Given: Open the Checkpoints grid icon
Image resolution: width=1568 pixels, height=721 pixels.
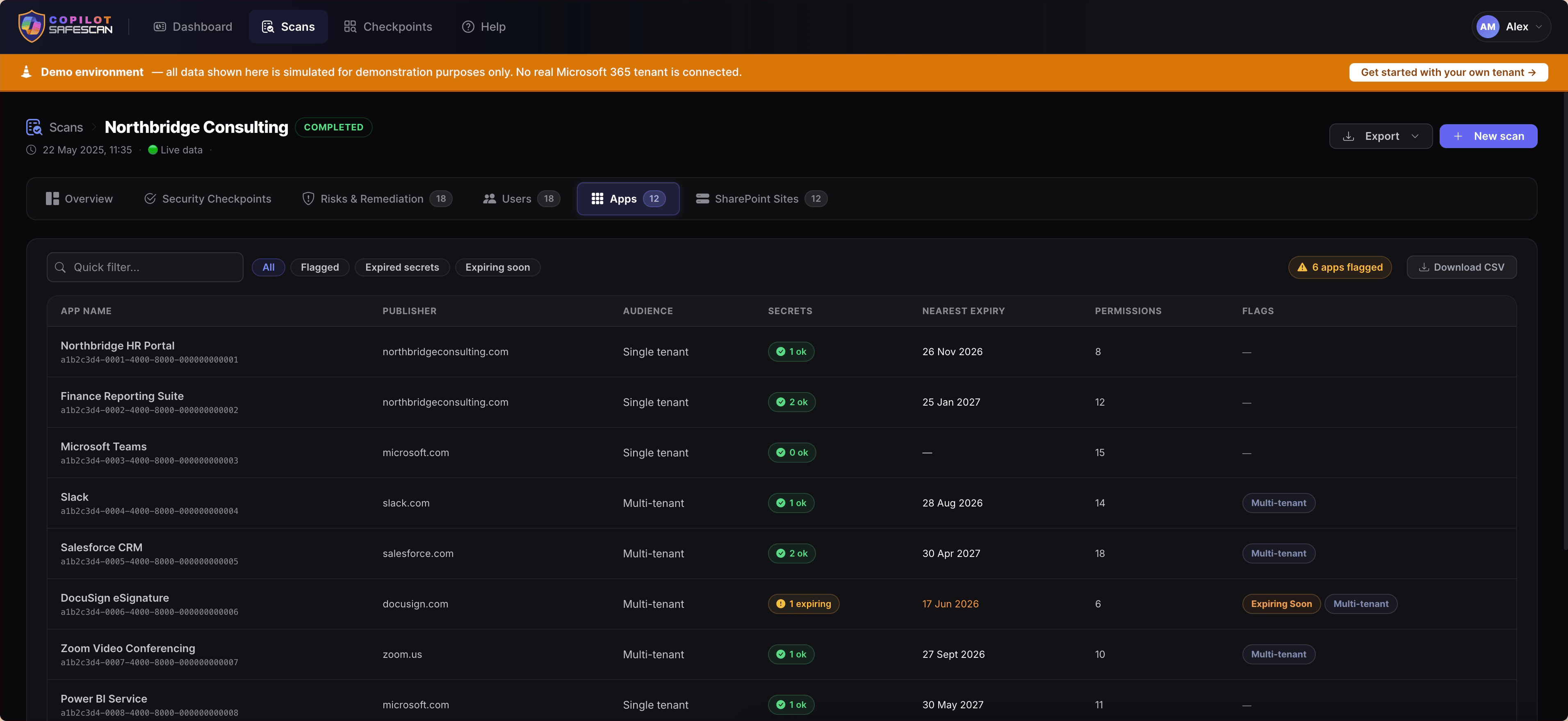Looking at the screenshot, I should pyautogui.click(x=349, y=26).
